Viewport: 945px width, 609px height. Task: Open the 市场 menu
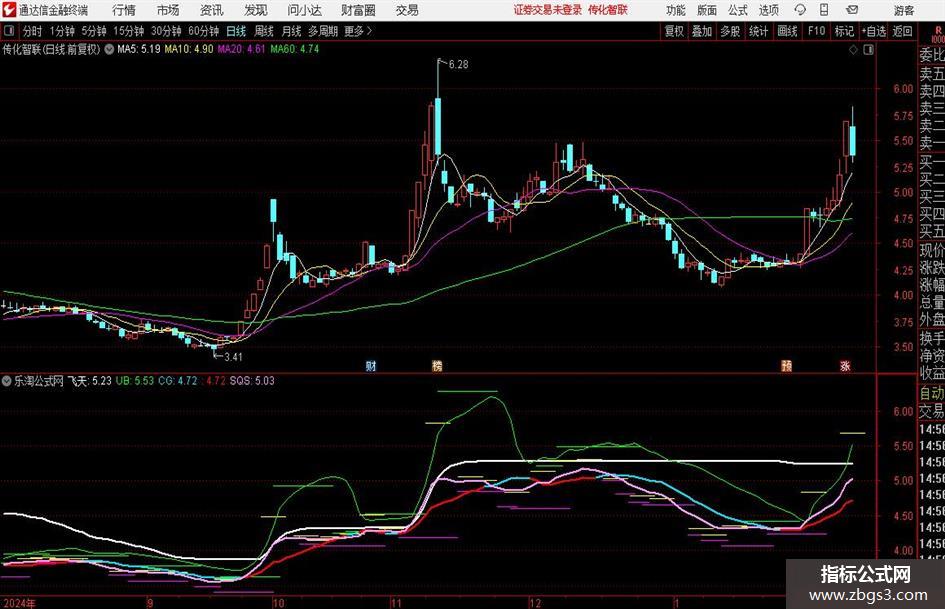pos(168,10)
